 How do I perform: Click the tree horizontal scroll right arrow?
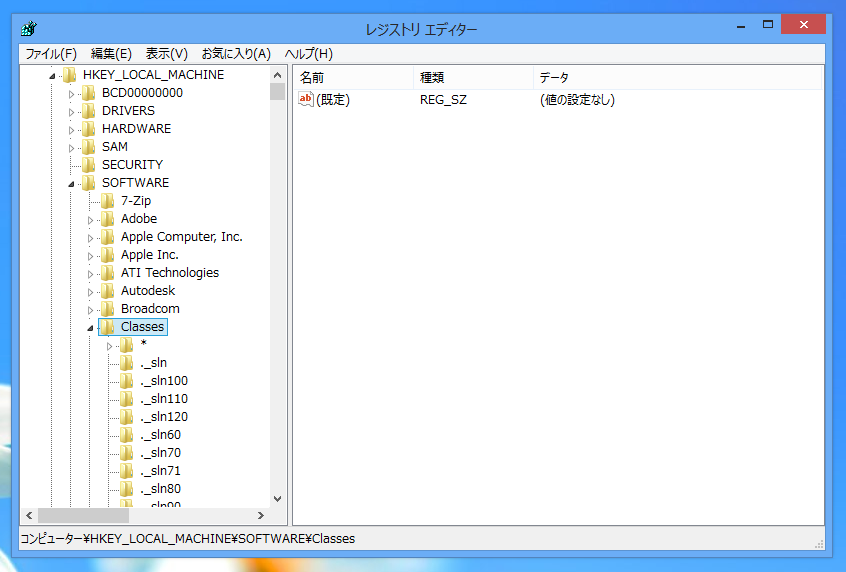click(x=261, y=515)
